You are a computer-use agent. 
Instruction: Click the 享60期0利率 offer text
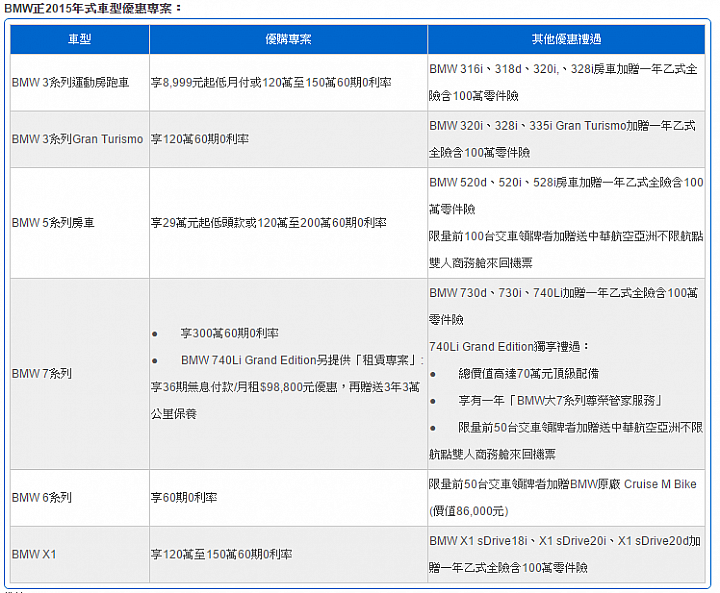pyautogui.click(x=184, y=498)
